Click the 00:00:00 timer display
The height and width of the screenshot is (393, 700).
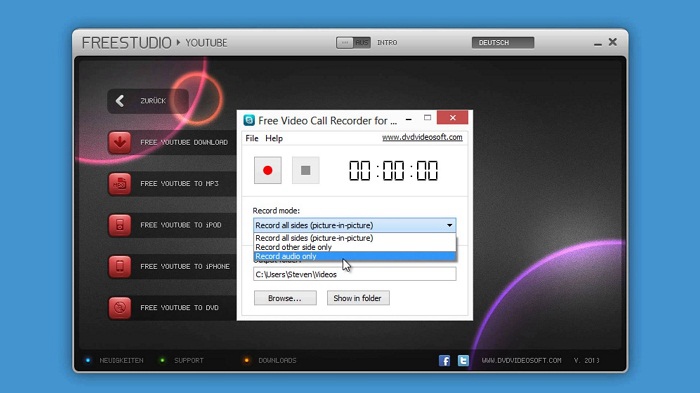coord(393,171)
